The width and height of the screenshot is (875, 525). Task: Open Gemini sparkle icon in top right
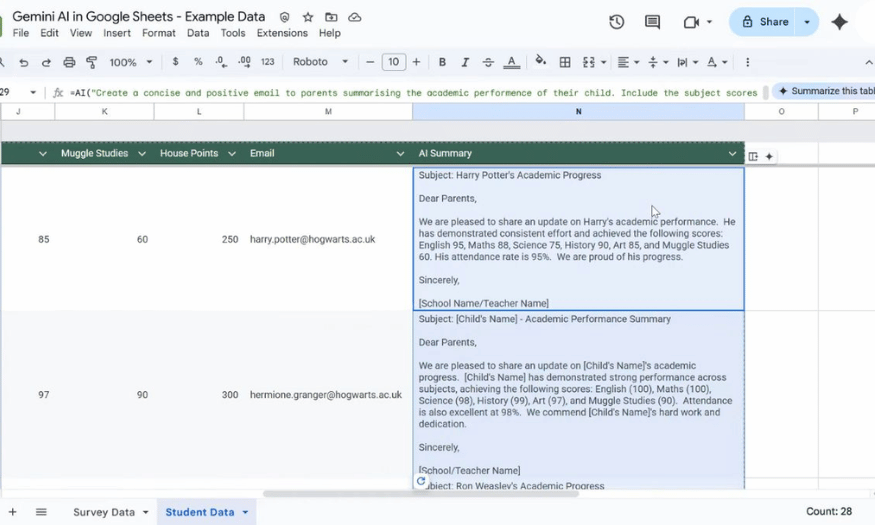[x=839, y=22]
